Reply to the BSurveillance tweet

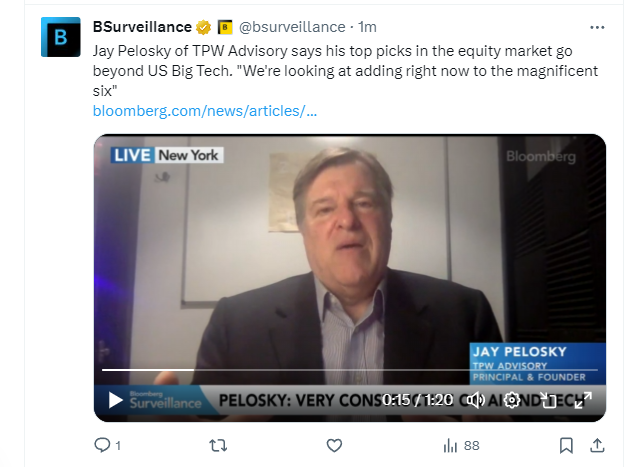[x=102, y=445]
